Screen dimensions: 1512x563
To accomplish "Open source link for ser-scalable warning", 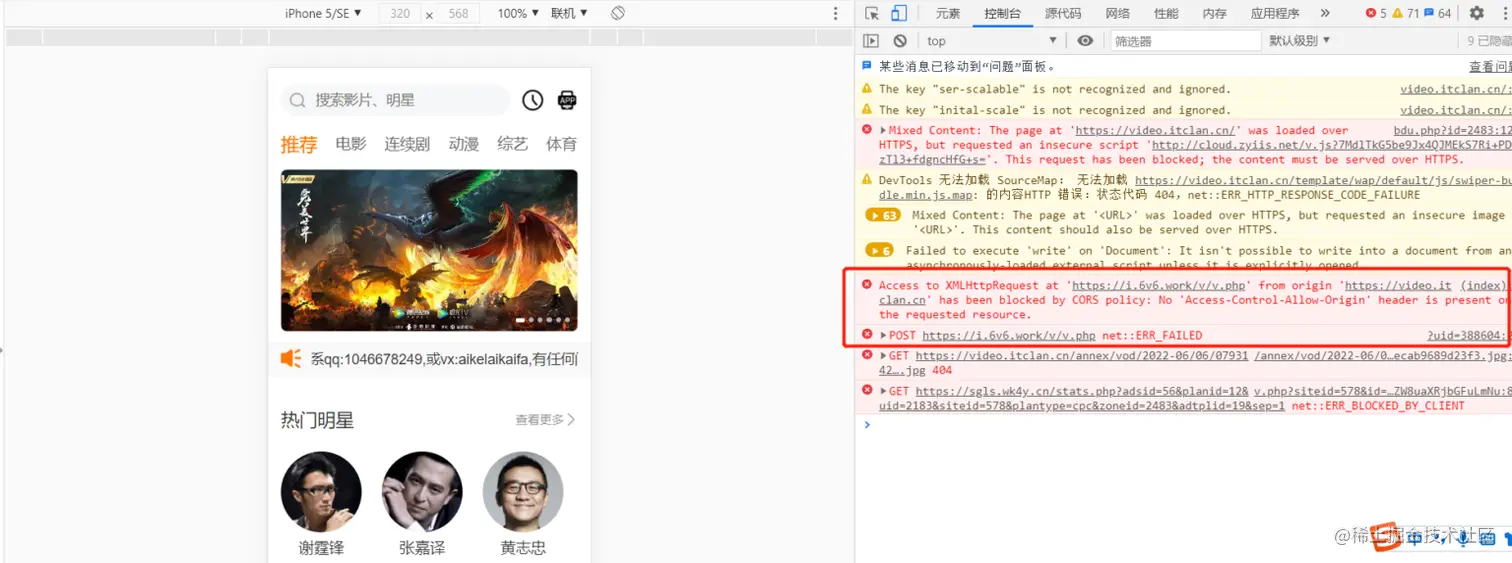I will pyautogui.click(x=1455, y=89).
